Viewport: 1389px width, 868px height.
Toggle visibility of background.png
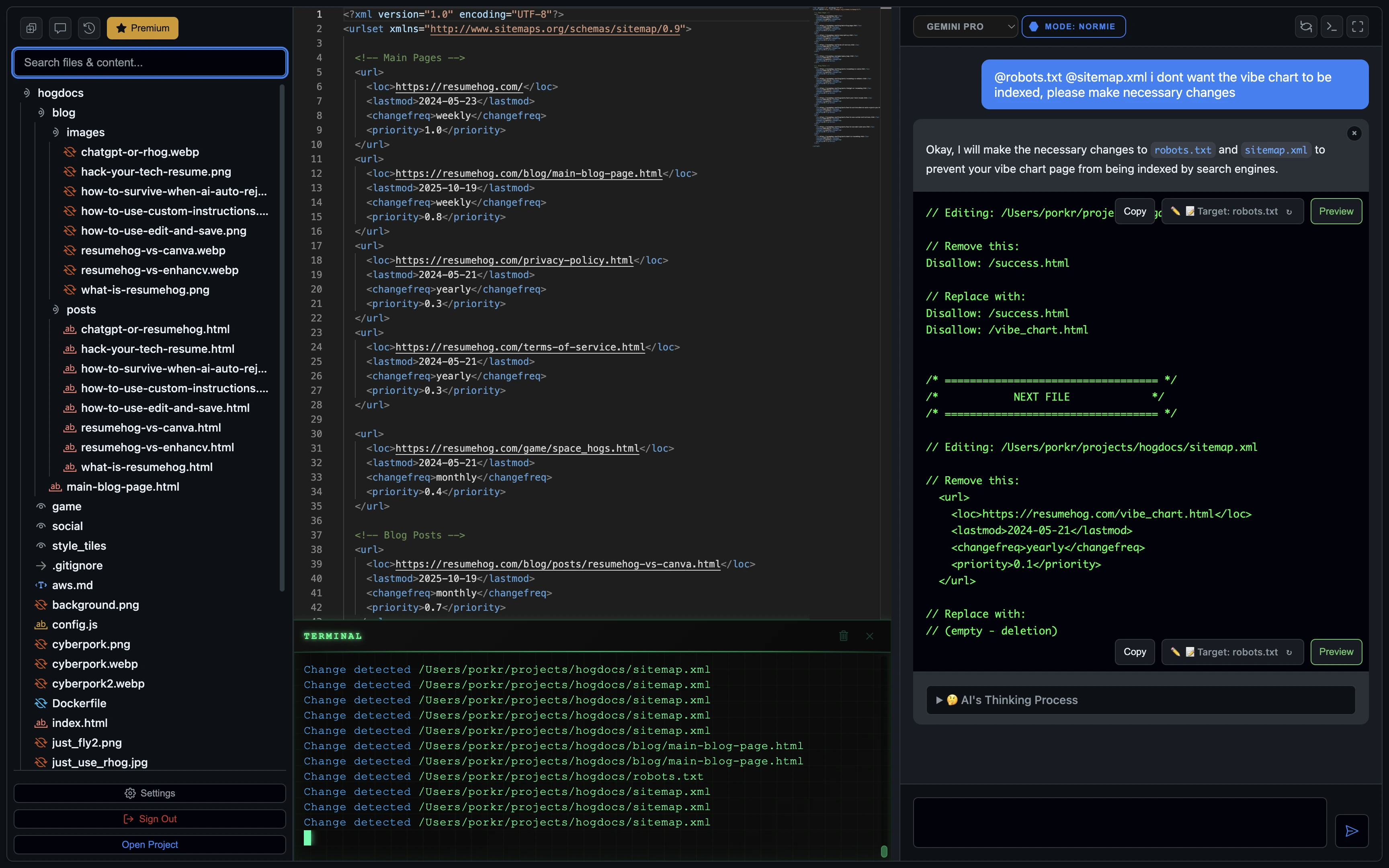coord(40,604)
